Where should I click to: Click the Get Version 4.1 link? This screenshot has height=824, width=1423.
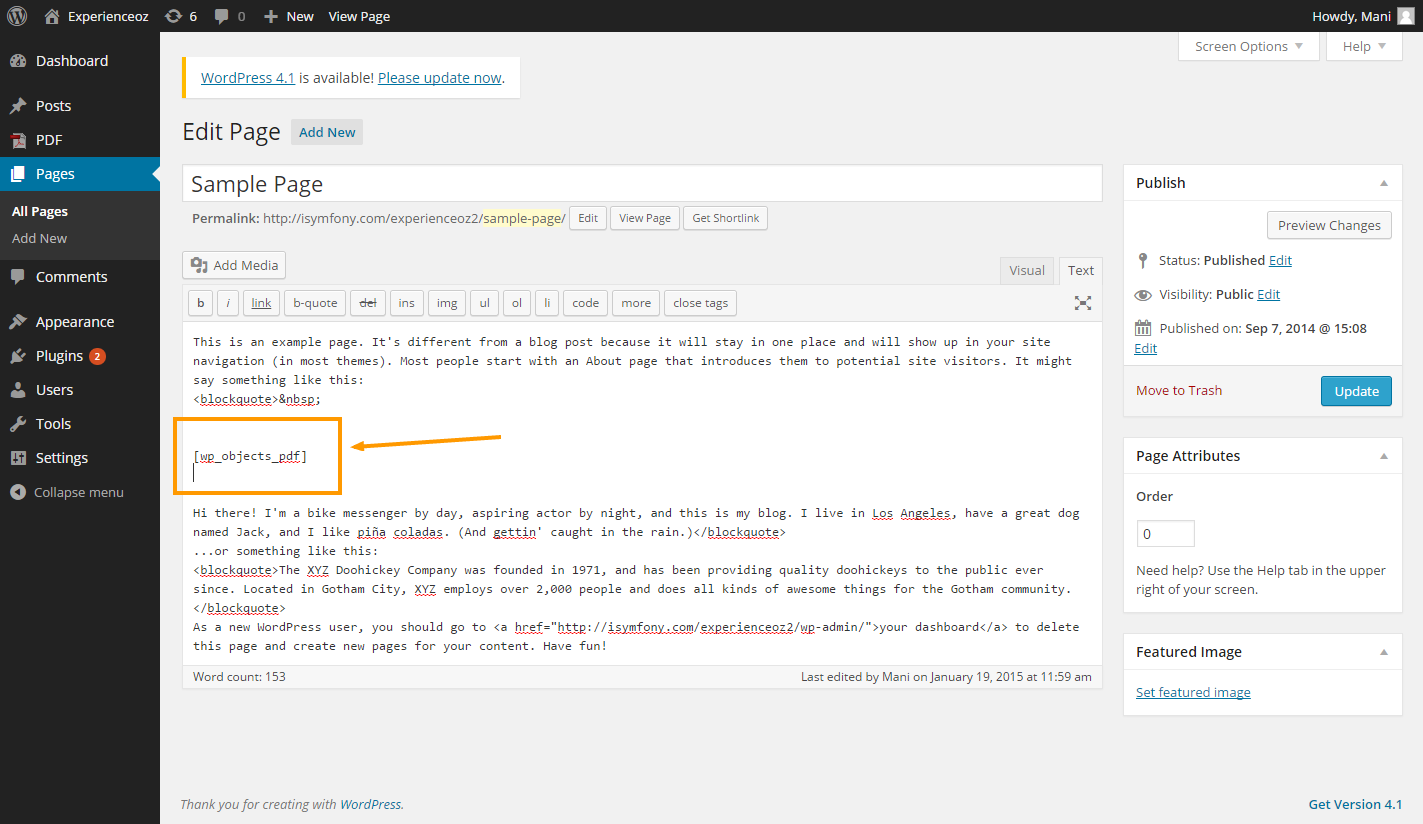click(1355, 804)
